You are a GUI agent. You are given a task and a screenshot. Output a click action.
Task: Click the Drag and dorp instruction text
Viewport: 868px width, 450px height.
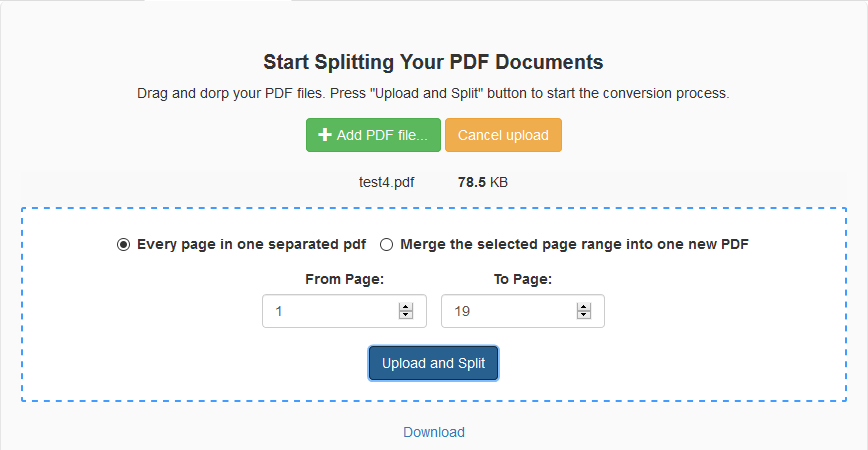coord(433,93)
